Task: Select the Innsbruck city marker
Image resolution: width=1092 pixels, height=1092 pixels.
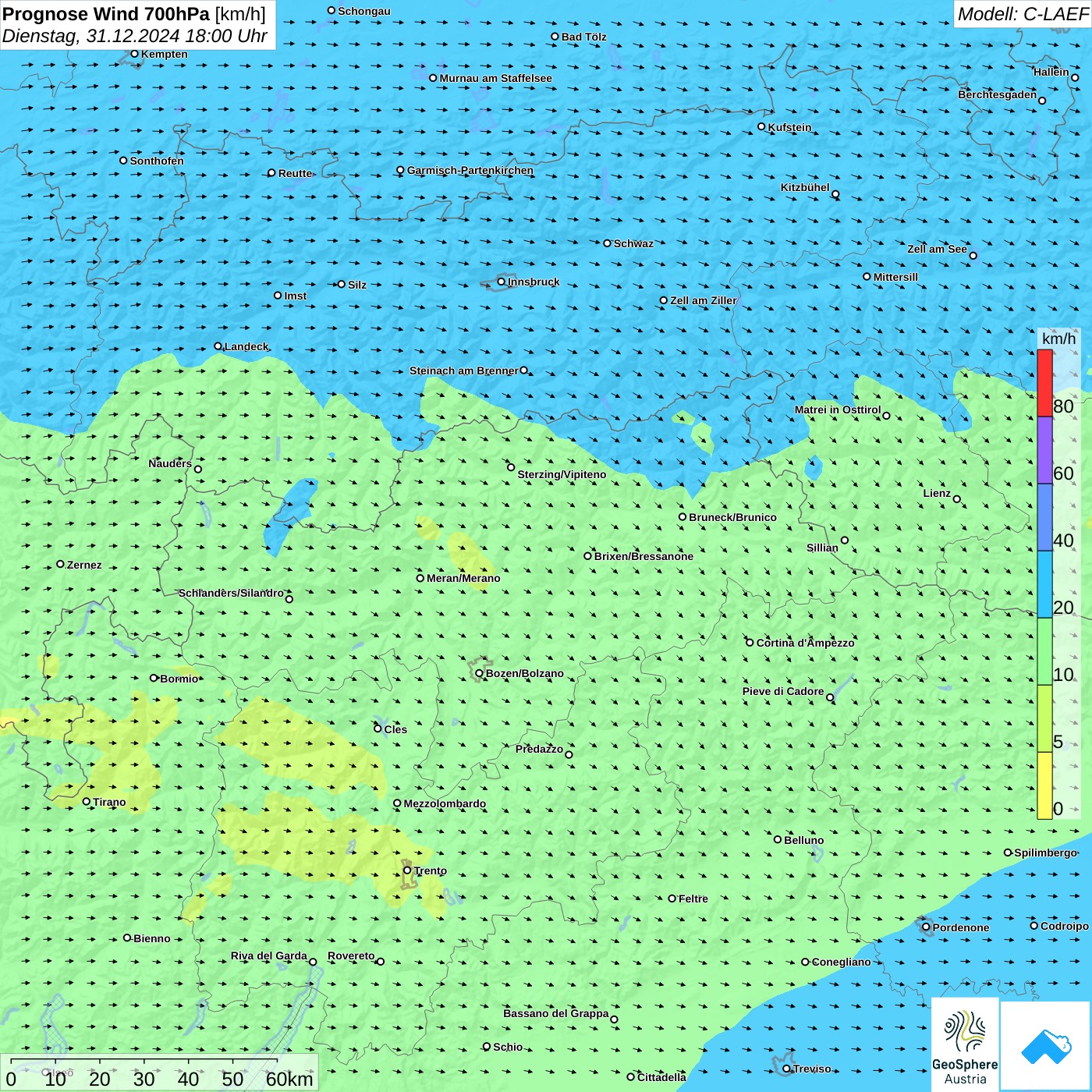Action: 502,282
